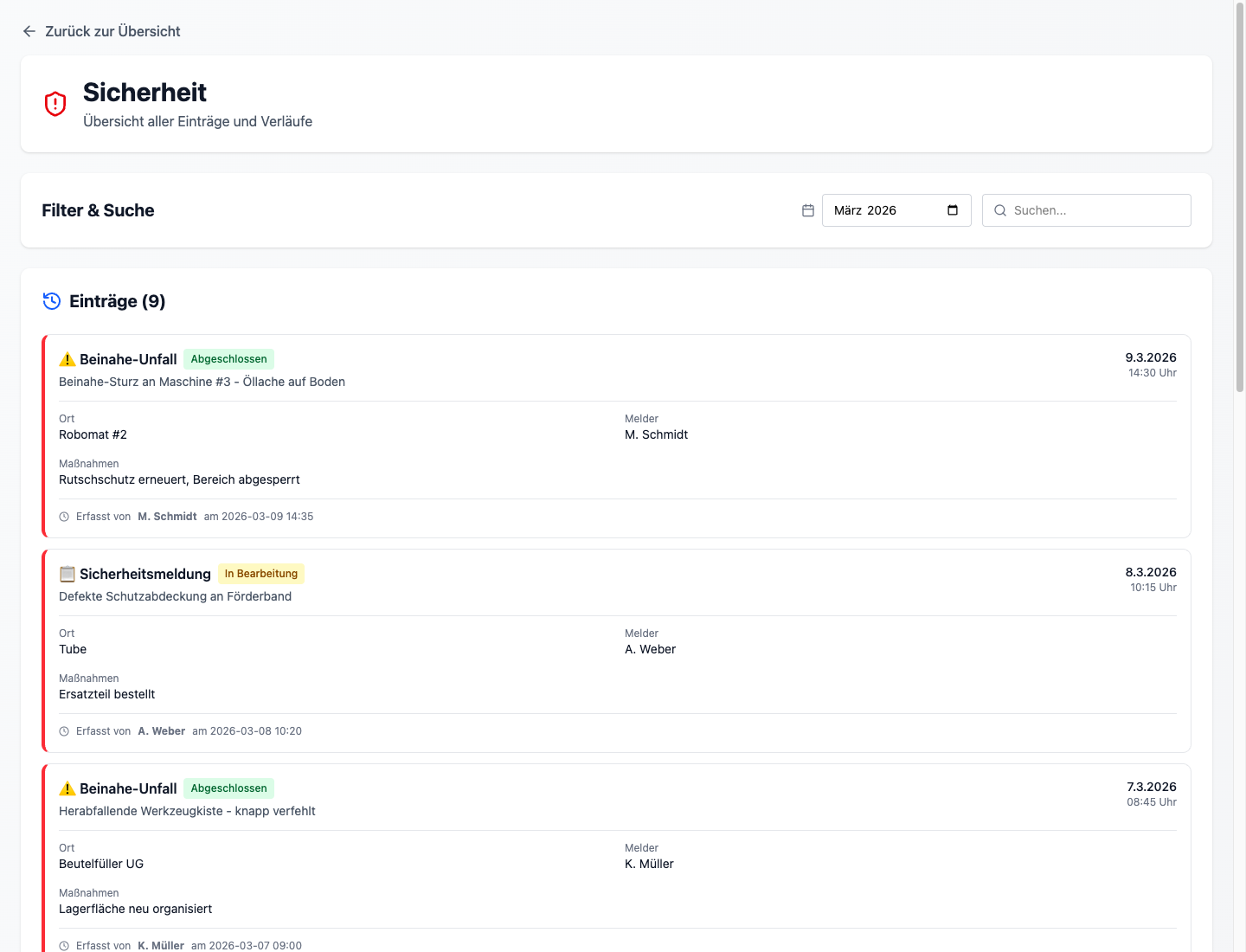The width and height of the screenshot is (1246, 952).
Task: Click the red shield alert icon
Action: [55, 104]
